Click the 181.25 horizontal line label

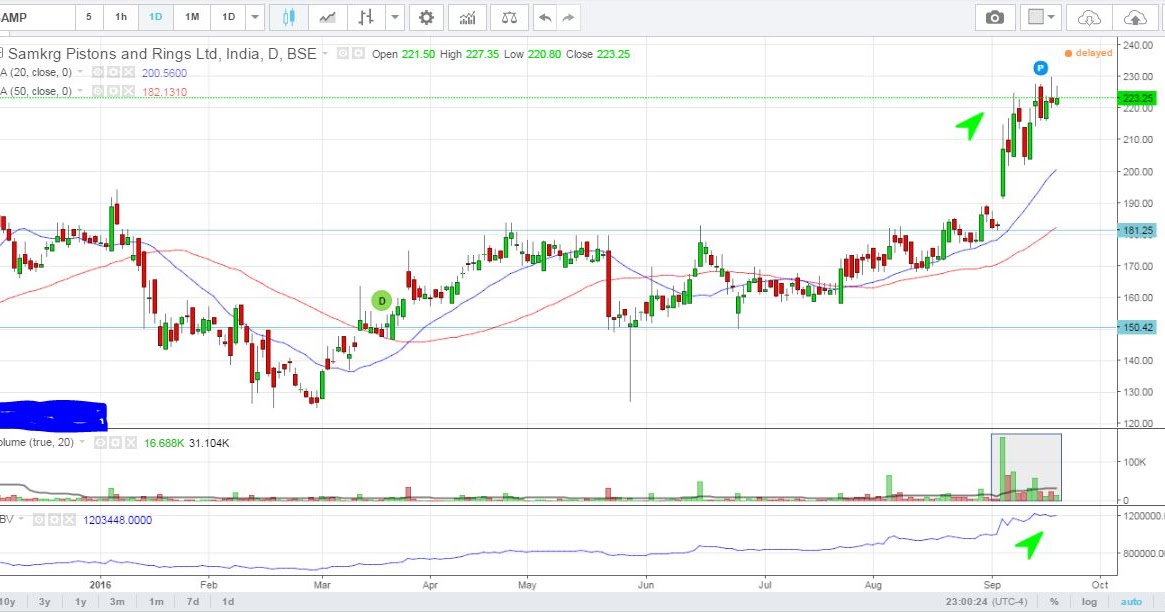click(1138, 231)
